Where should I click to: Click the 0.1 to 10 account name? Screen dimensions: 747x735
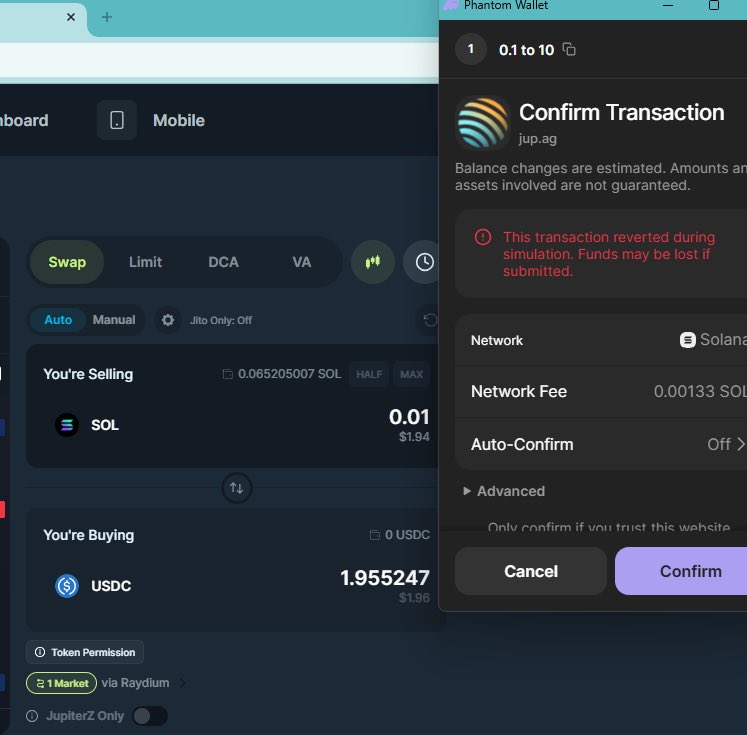point(526,50)
